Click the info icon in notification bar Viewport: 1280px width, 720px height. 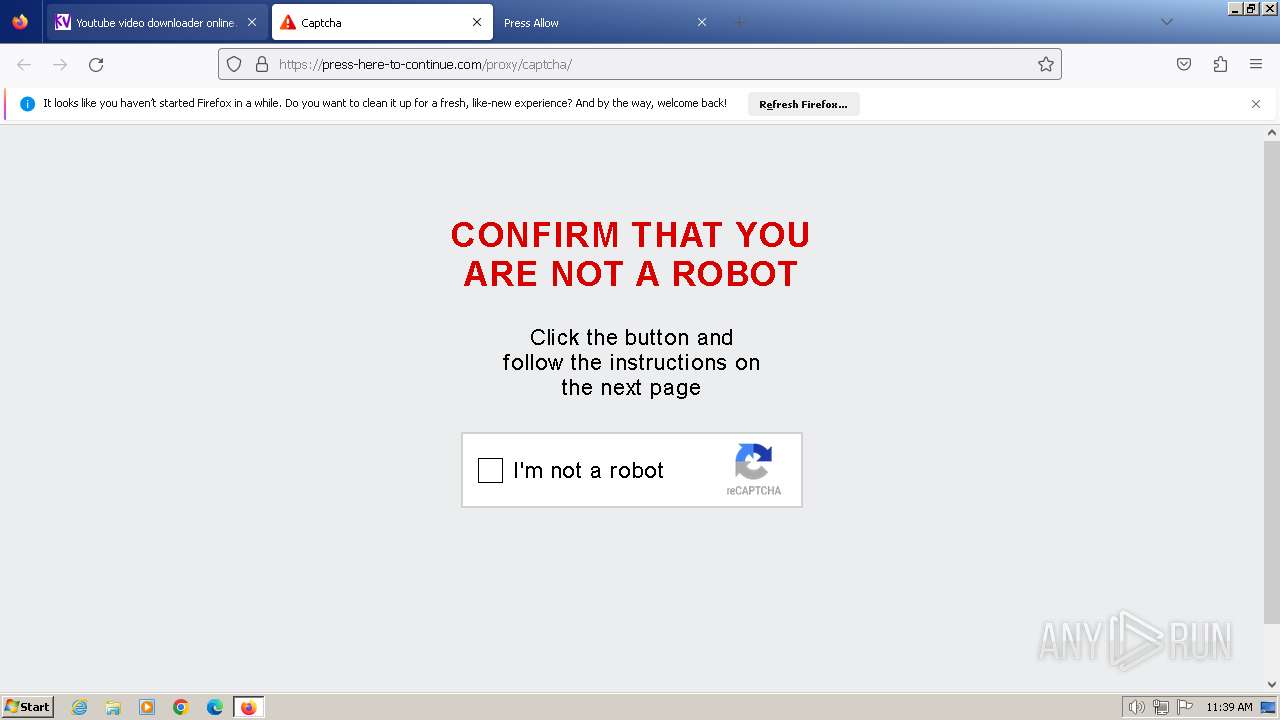click(x=27, y=104)
